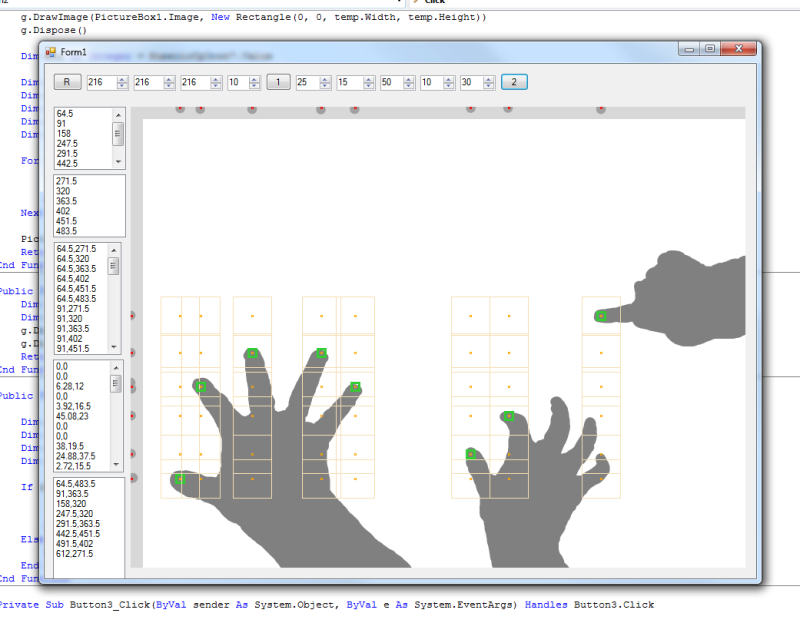Focus the 25 numeric field
The image size is (800, 623).
click(308, 82)
